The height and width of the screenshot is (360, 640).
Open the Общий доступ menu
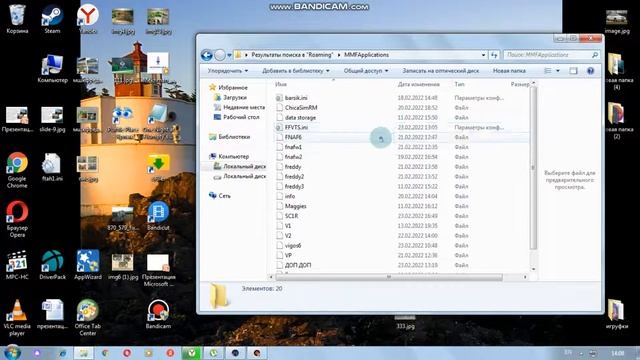366,71
